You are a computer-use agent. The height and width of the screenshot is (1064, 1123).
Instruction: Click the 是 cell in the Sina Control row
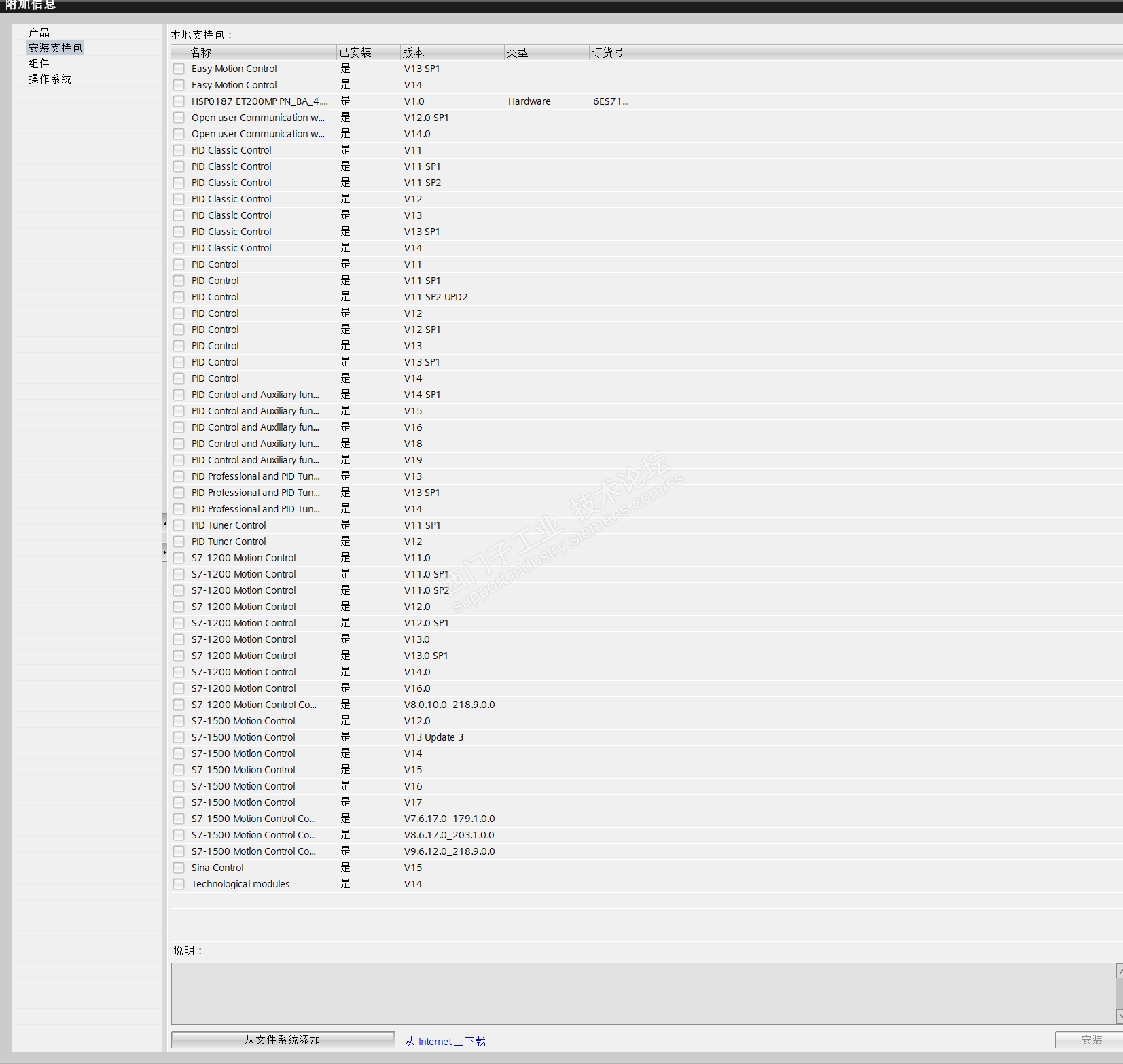[345, 867]
